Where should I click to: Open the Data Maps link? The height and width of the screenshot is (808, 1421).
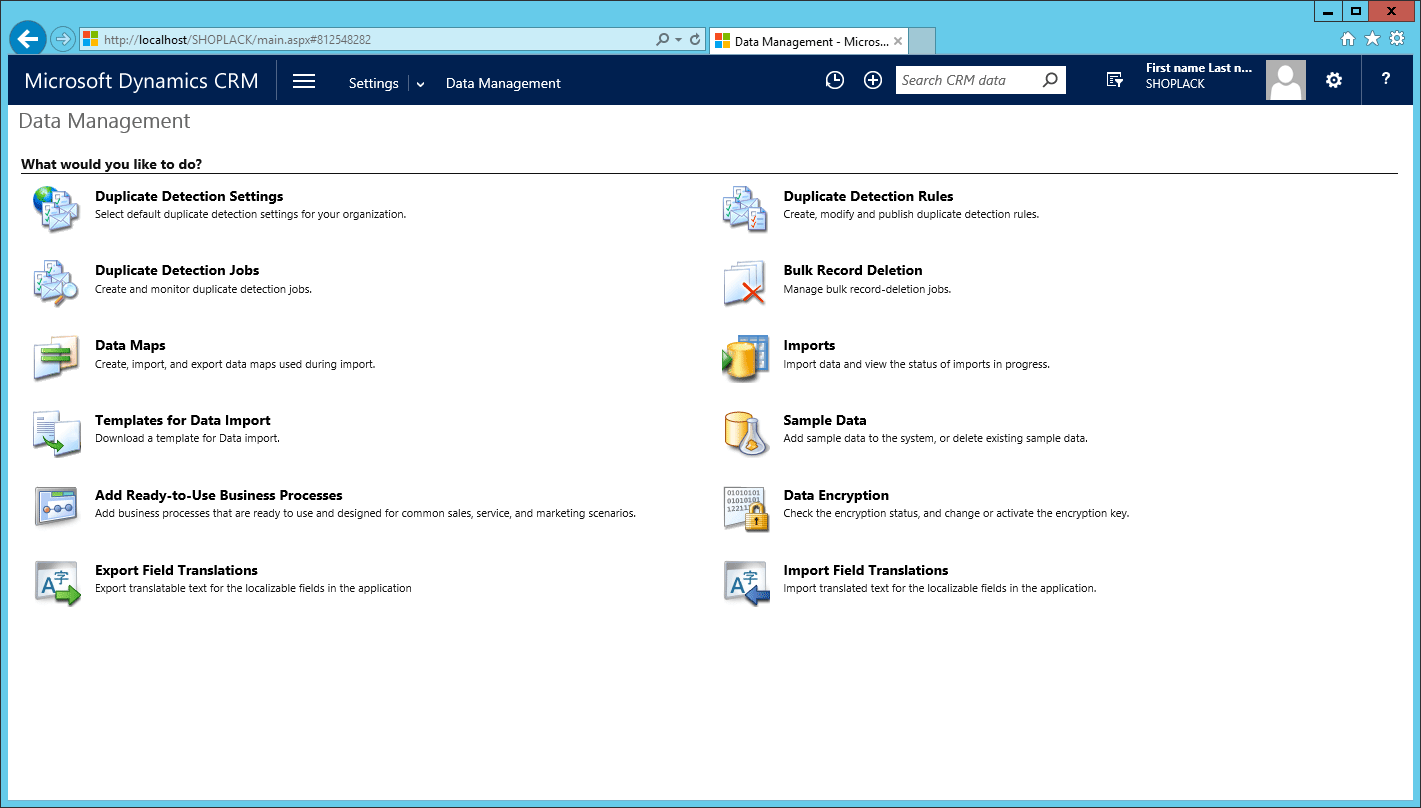coord(130,345)
